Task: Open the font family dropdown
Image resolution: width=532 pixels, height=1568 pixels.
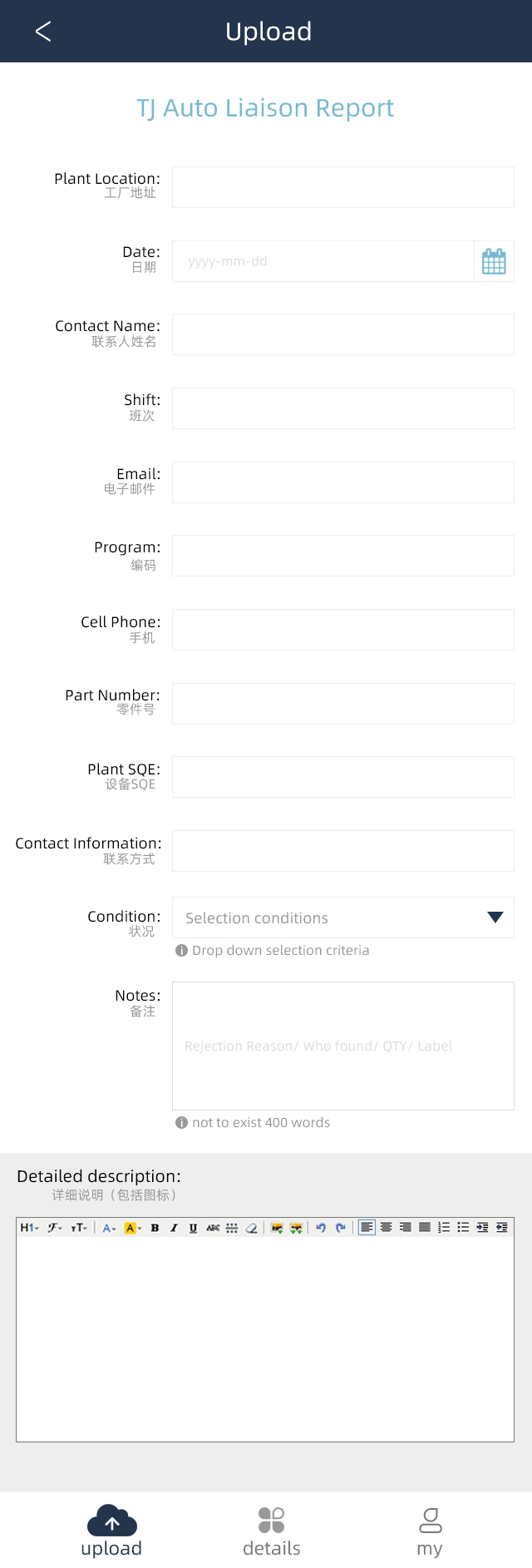Action: [55, 1228]
